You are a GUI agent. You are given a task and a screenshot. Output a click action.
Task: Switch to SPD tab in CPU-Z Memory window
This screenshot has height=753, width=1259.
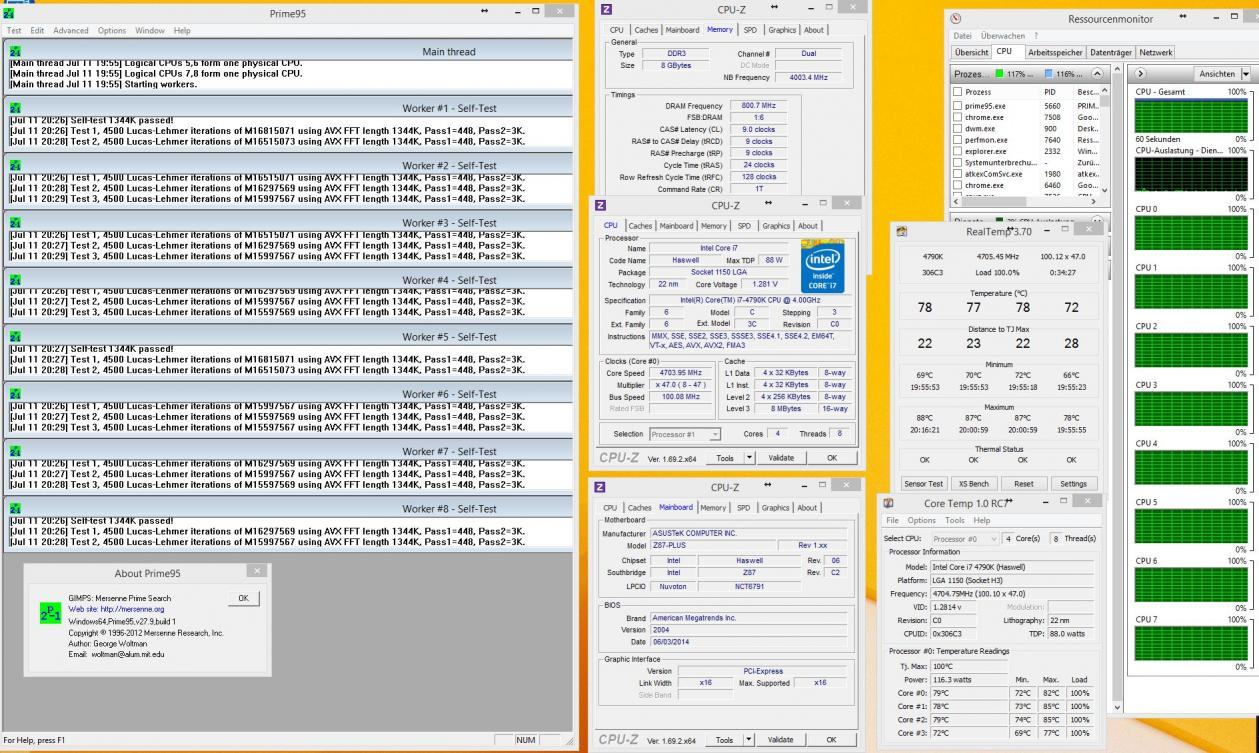pyautogui.click(x=750, y=30)
